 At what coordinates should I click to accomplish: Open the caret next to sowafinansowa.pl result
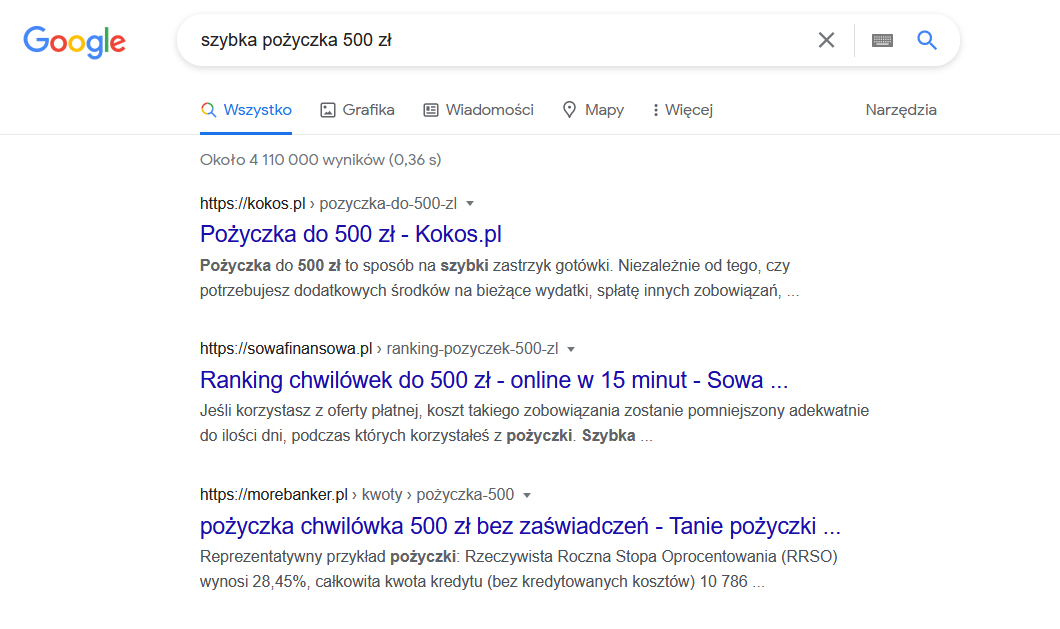click(570, 348)
